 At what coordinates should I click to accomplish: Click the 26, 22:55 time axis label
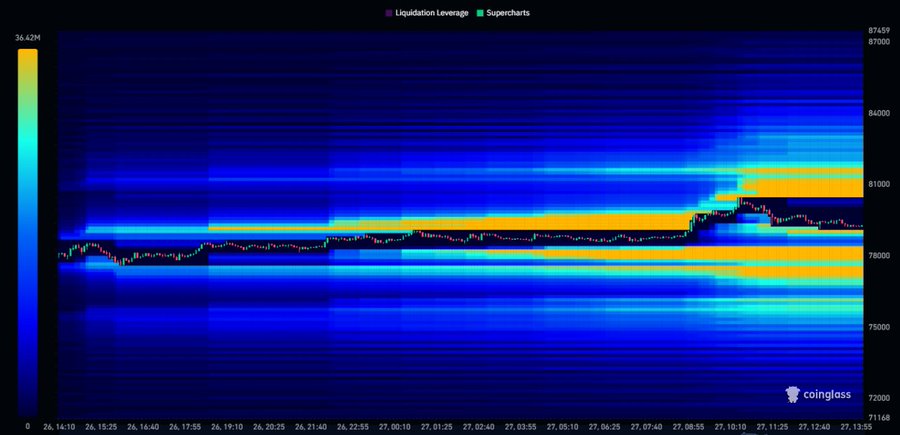353,427
